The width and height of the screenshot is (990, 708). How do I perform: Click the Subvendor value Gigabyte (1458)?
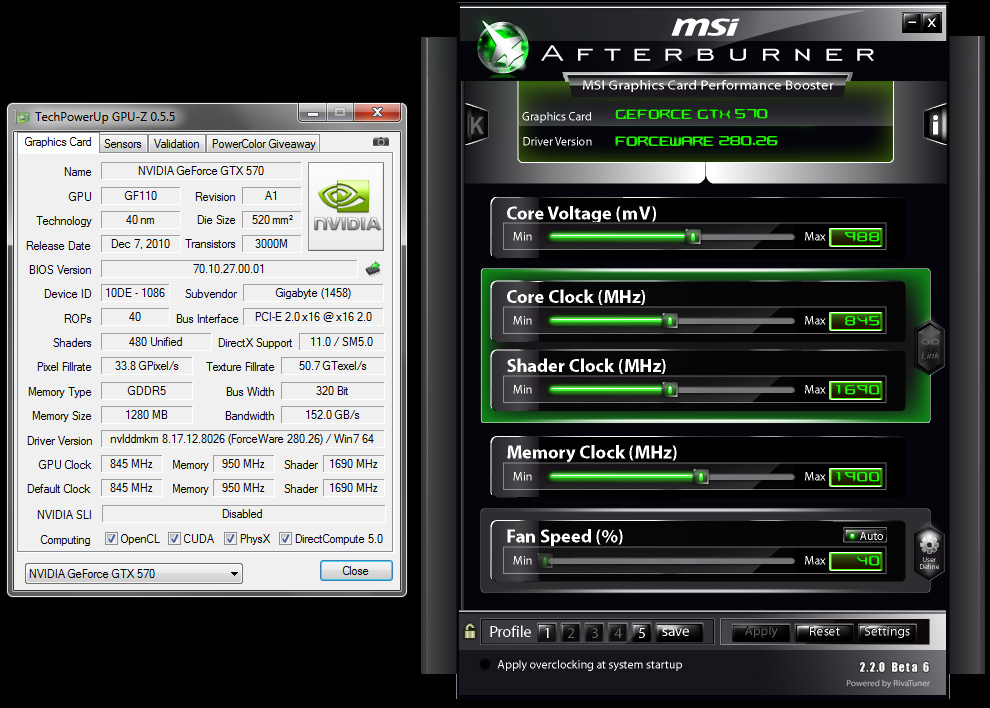(313, 293)
